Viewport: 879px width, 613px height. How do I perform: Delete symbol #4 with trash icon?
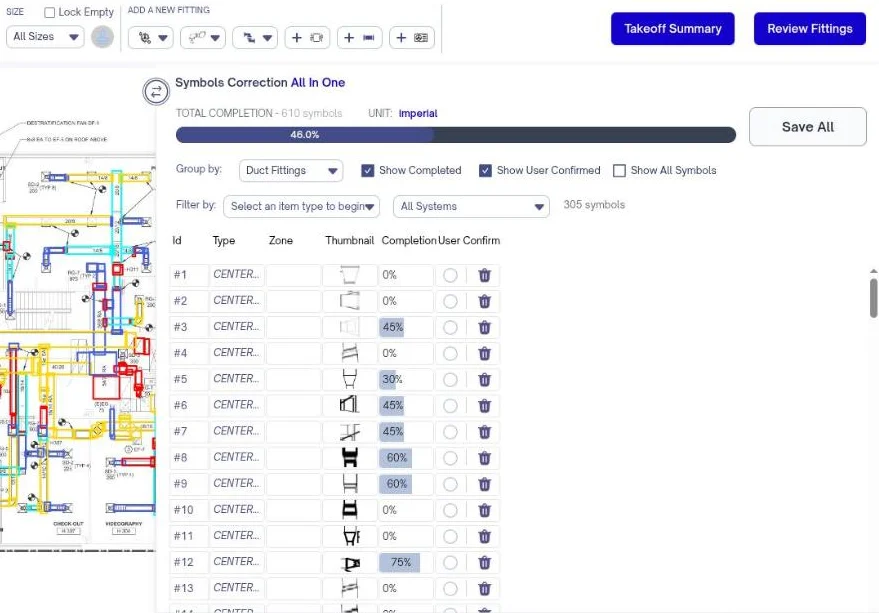pyautogui.click(x=484, y=354)
